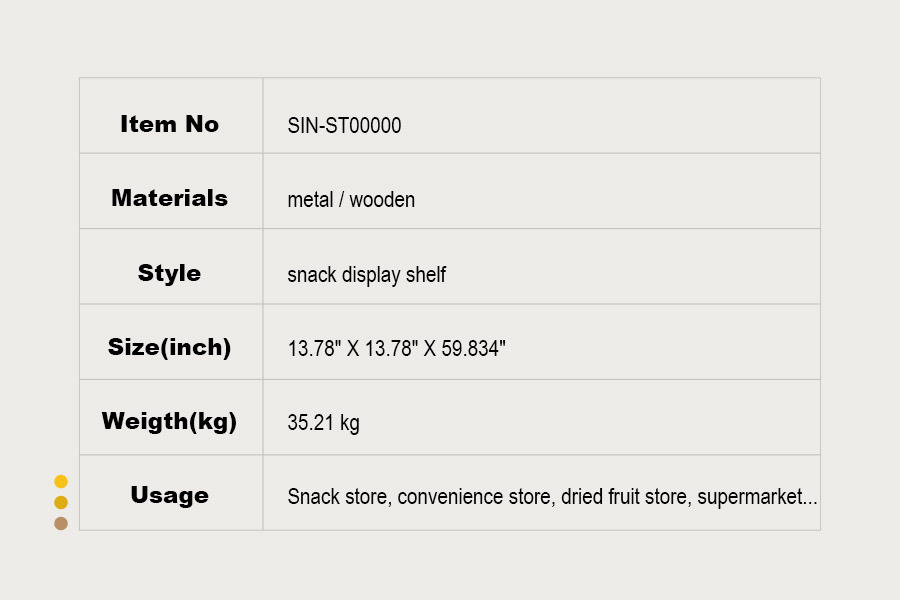This screenshot has height=600, width=900.
Task: Click the dark gold middle dot
Action: (61, 502)
